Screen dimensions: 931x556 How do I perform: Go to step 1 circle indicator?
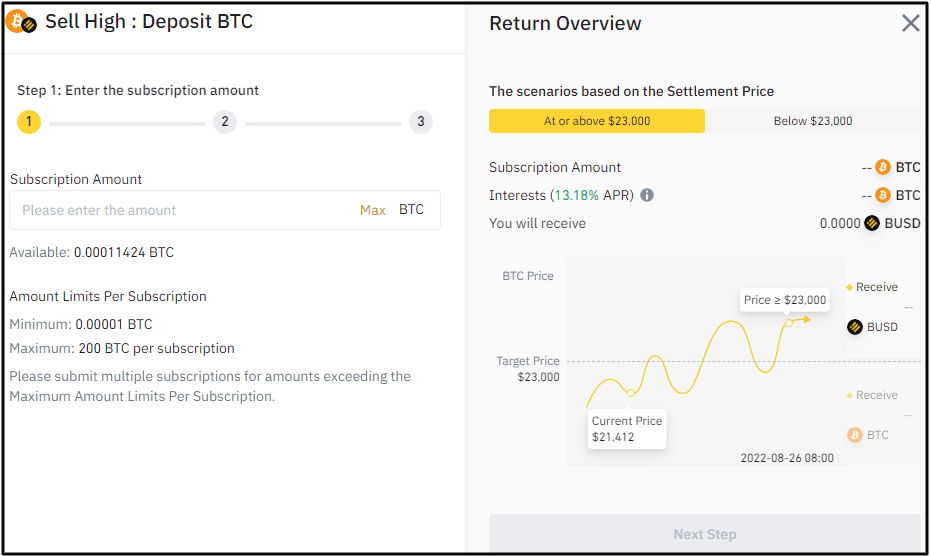(x=29, y=122)
